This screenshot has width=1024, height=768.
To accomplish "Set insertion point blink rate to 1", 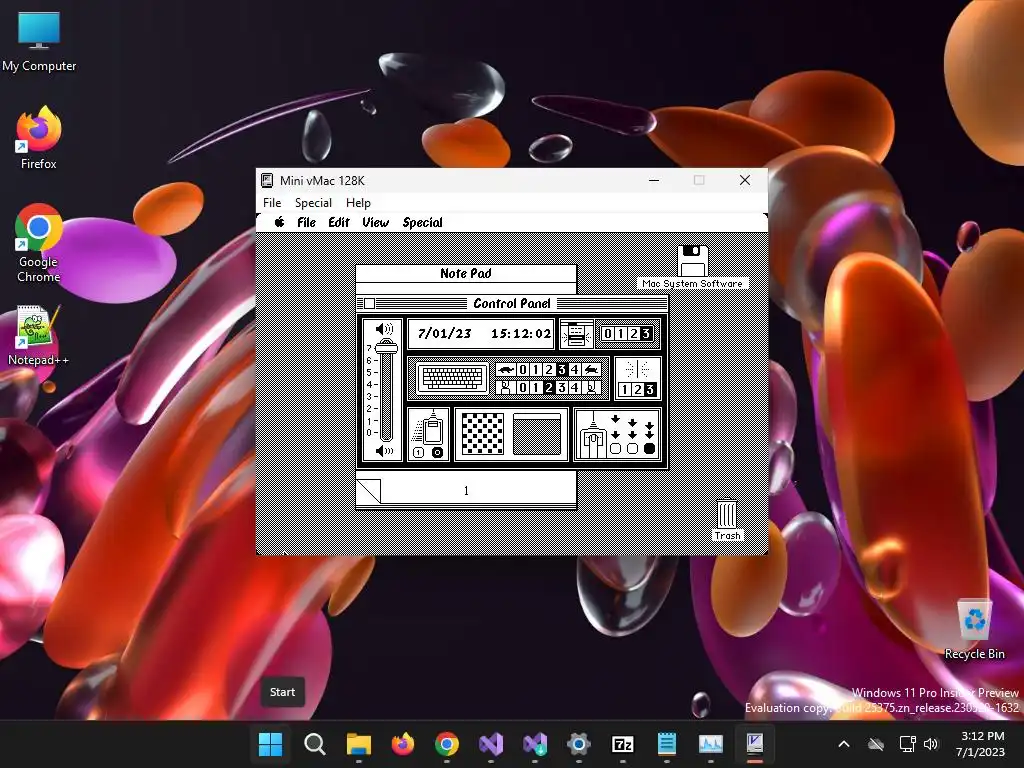I will tap(624, 390).
